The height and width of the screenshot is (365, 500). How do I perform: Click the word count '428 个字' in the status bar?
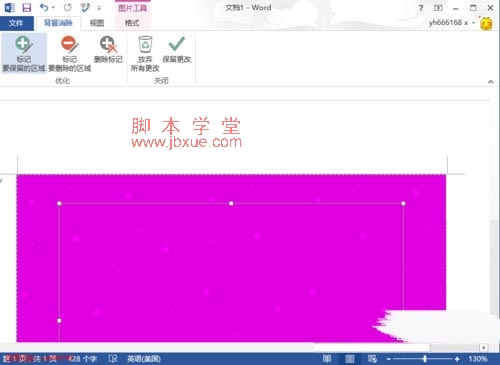(x=82, y=359)
